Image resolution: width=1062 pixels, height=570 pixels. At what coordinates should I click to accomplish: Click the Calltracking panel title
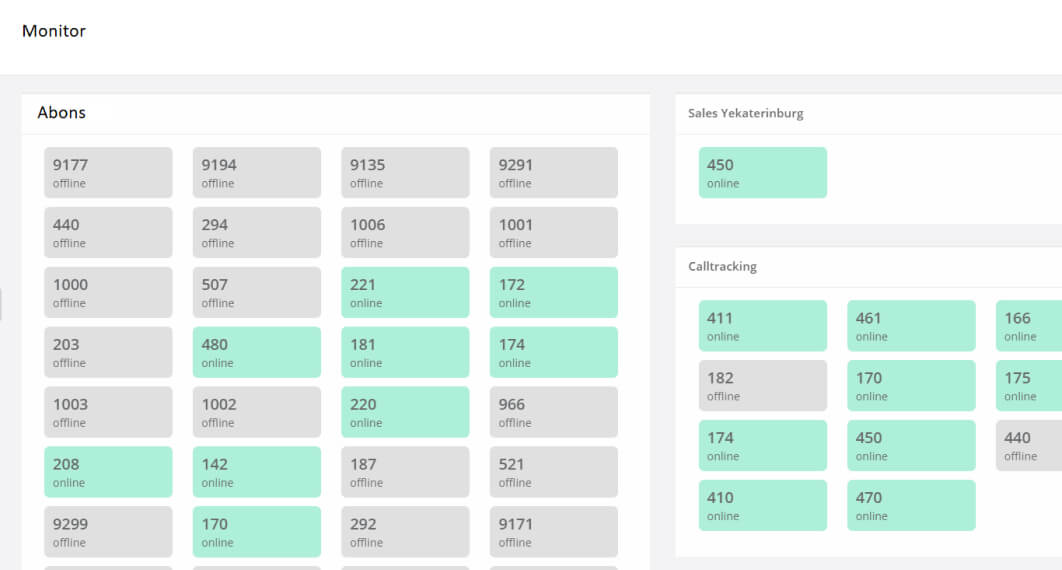[722, 267]
